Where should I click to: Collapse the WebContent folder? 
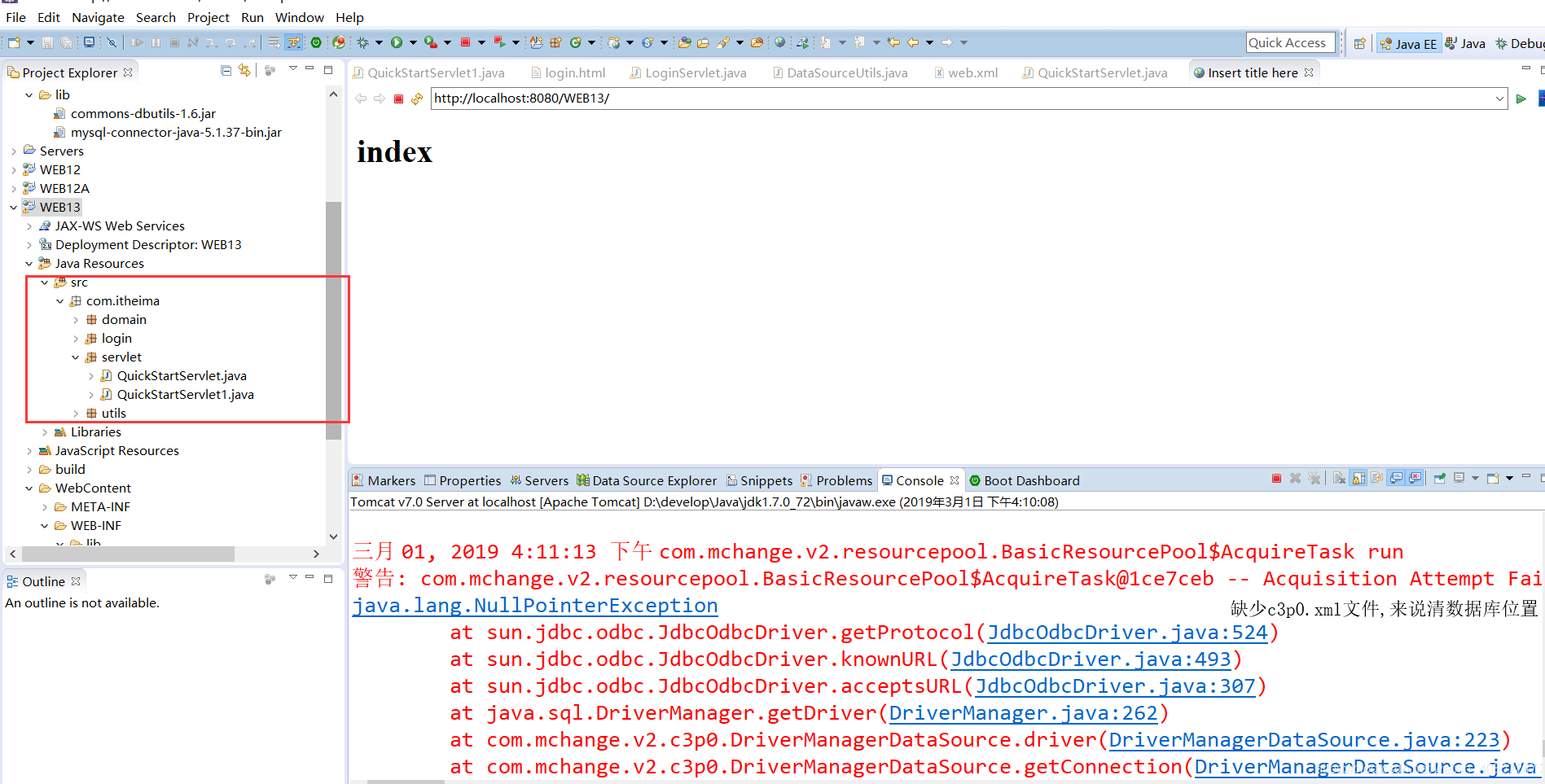(29, 488)
